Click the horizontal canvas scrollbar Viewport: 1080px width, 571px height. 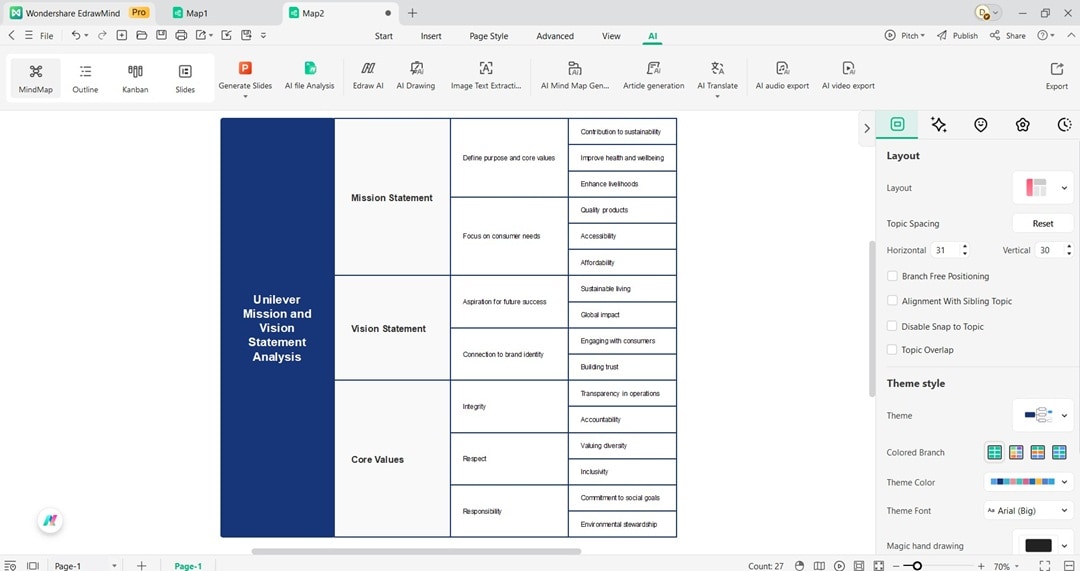point(416,551)
